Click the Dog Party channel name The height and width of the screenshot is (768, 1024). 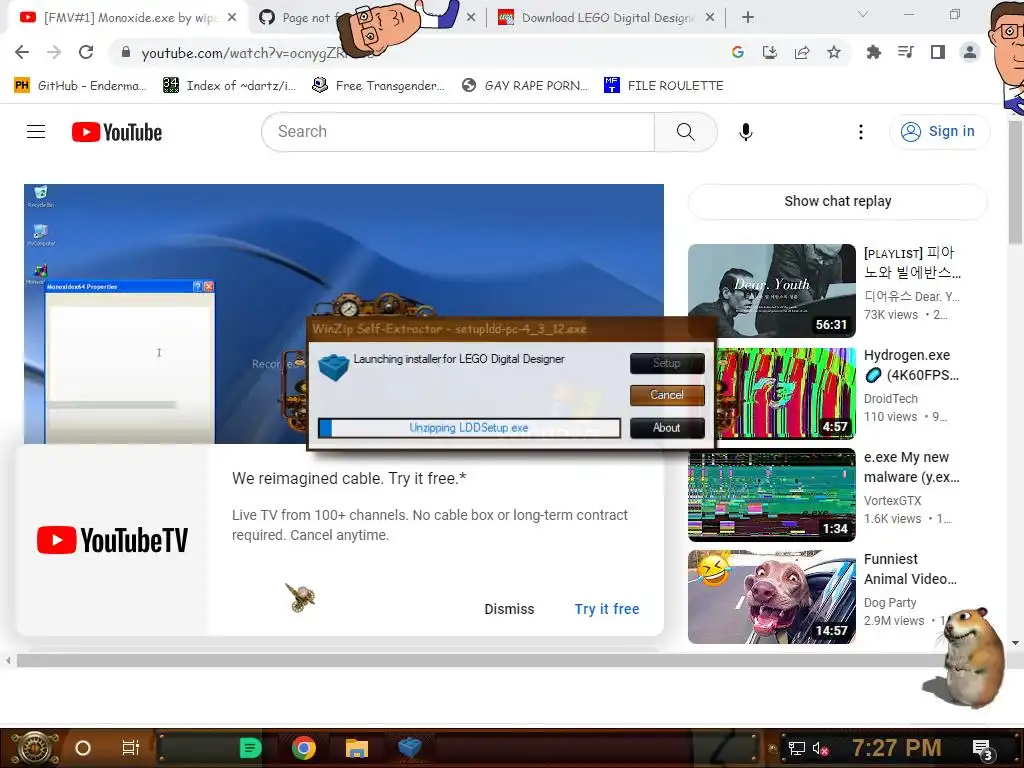pos(889,602)
